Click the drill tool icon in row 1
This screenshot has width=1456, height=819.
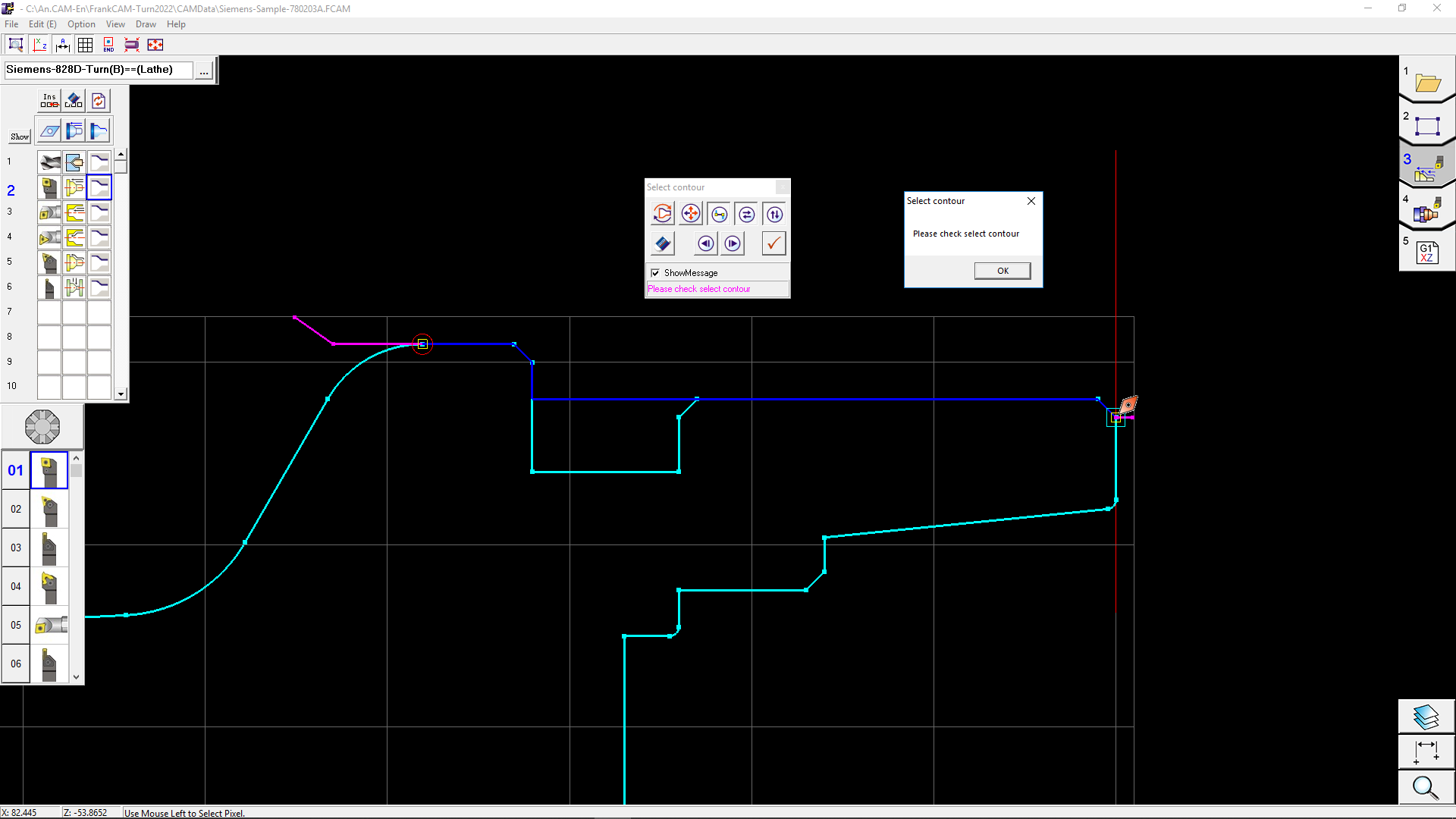point(50,162)
